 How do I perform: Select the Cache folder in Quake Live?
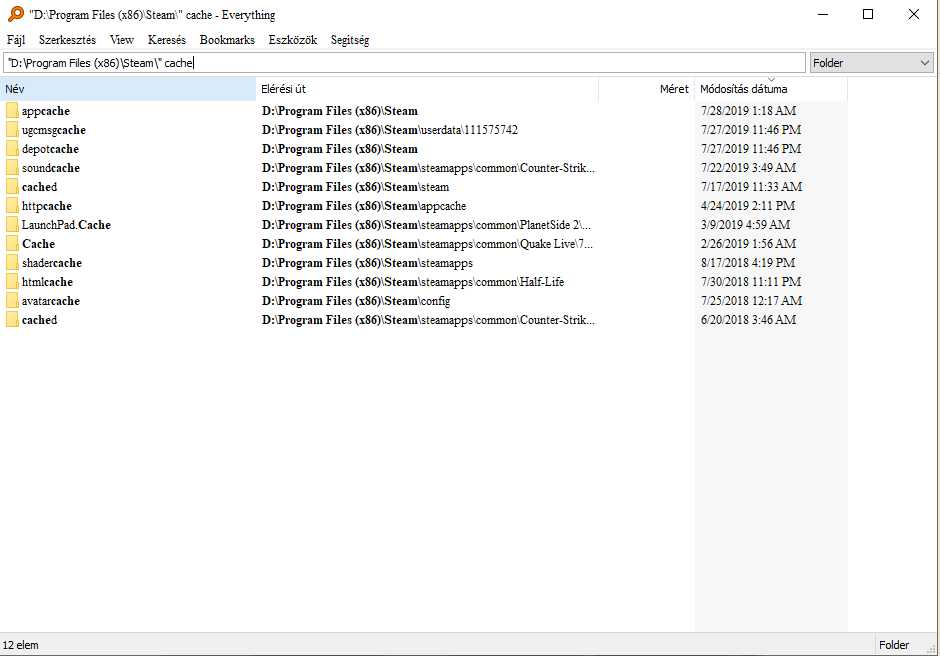click(38, 244)
